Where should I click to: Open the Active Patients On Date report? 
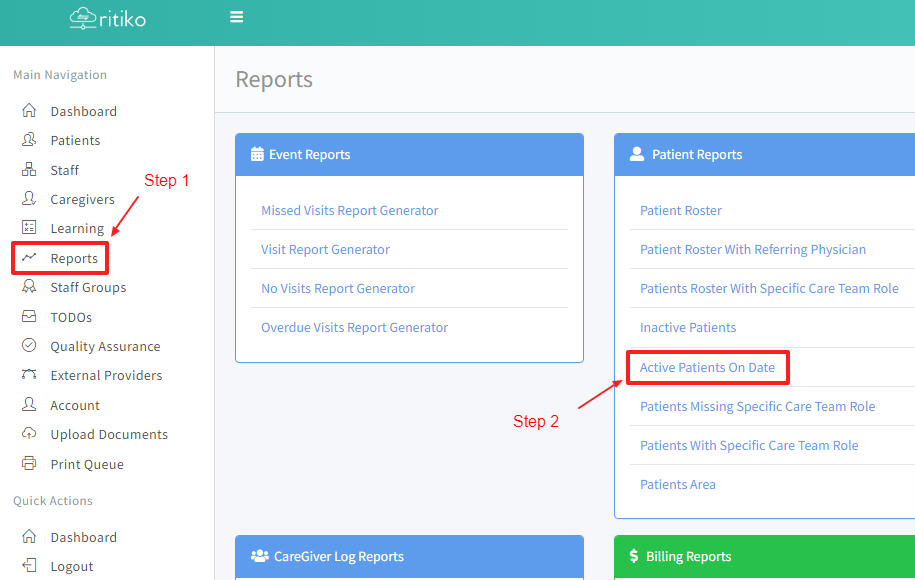tap(707, 367)
